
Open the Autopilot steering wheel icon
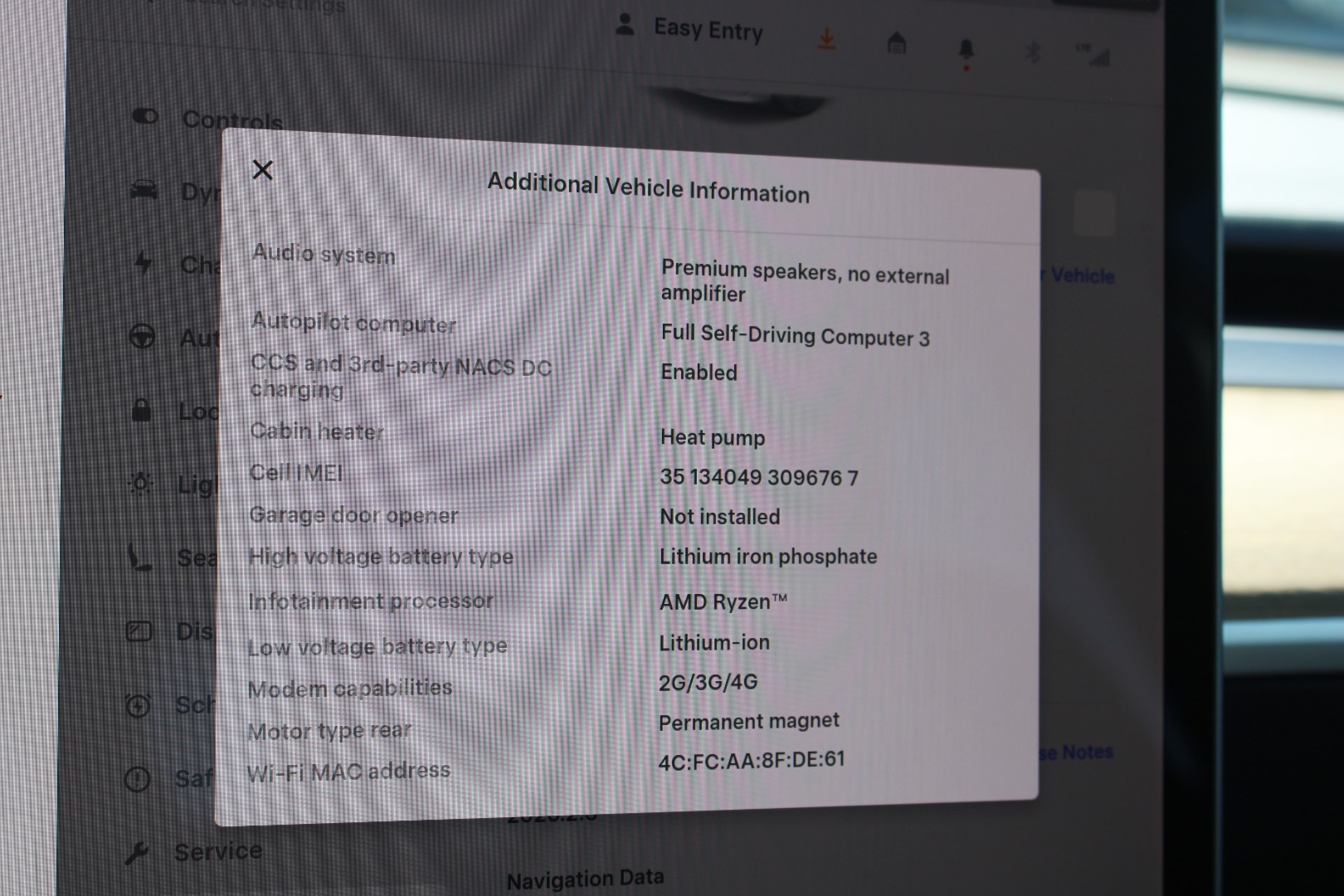[143, 337]
